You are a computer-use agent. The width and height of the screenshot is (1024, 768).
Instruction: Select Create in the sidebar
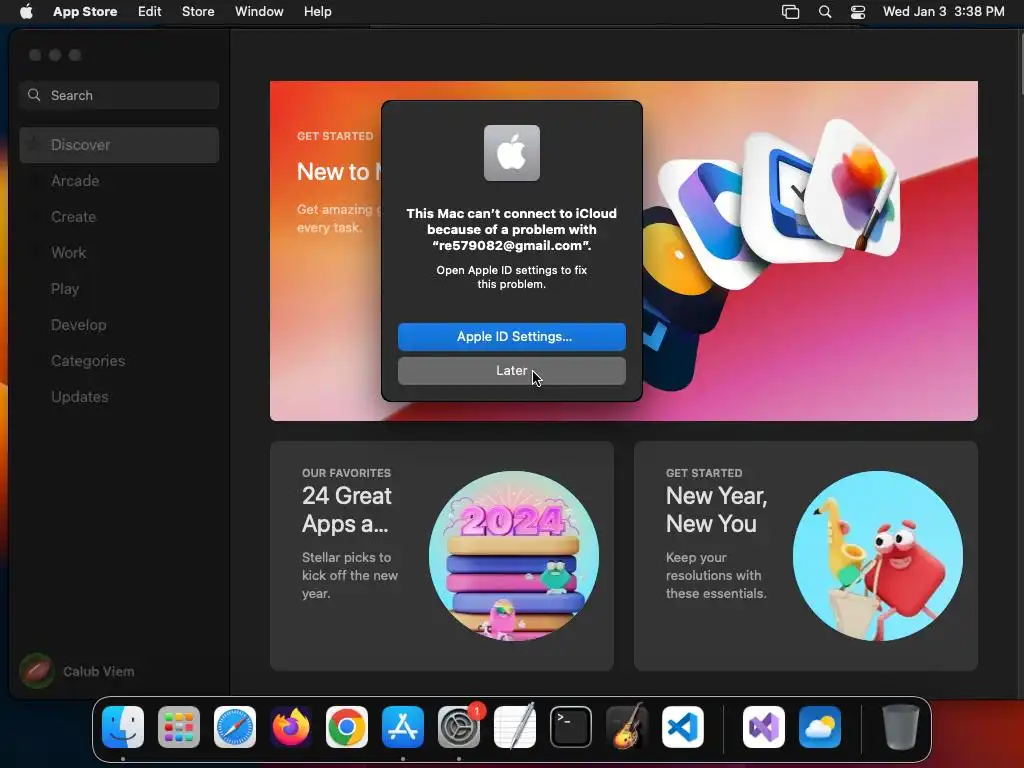(x=119, y=217)
